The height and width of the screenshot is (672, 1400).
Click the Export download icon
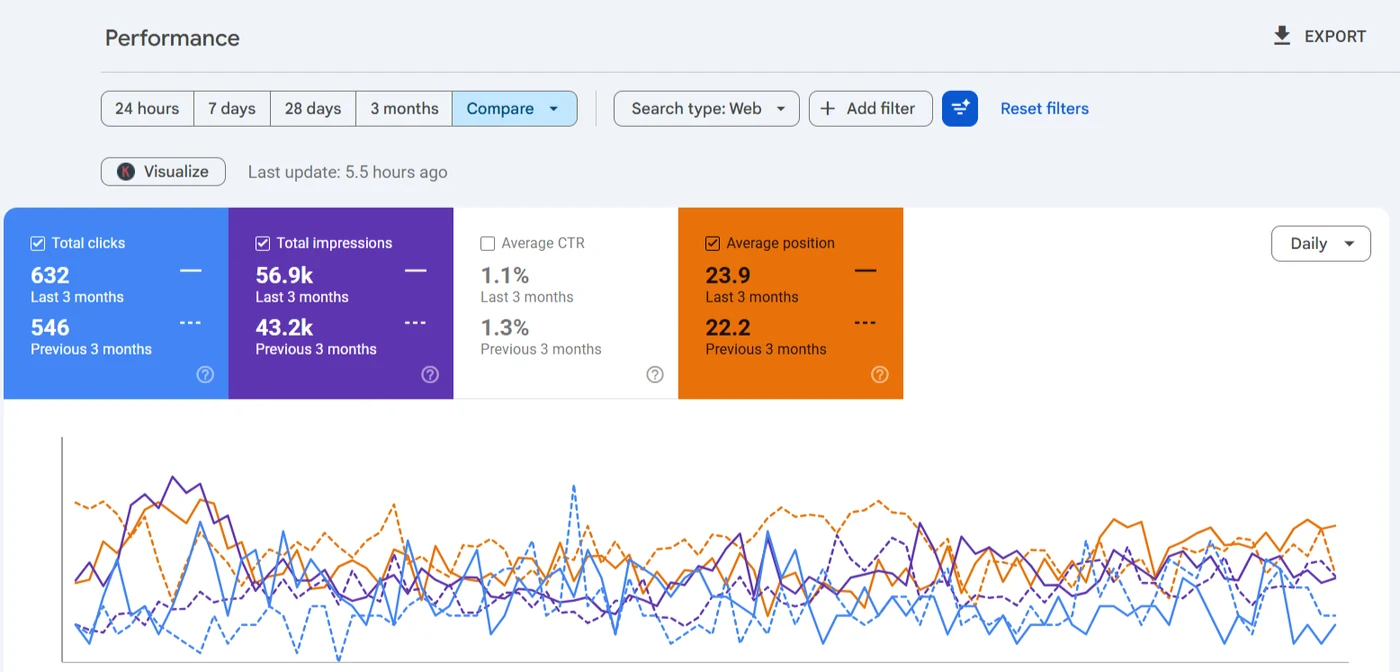1281,36
